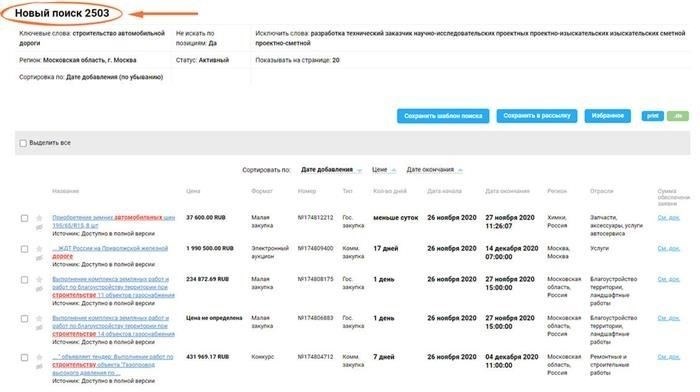
Task: Export results with the green .xls button
Action: [x=678, y=116]
